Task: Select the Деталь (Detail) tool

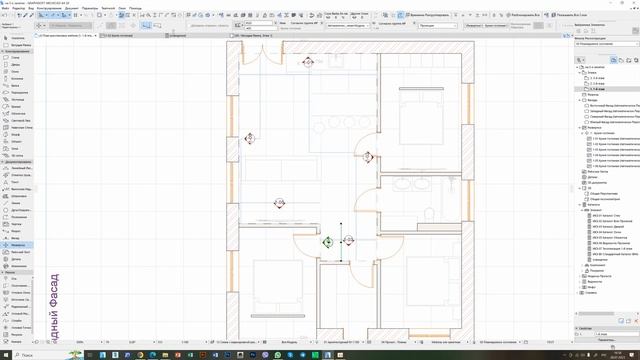Action: coord(16,259)
